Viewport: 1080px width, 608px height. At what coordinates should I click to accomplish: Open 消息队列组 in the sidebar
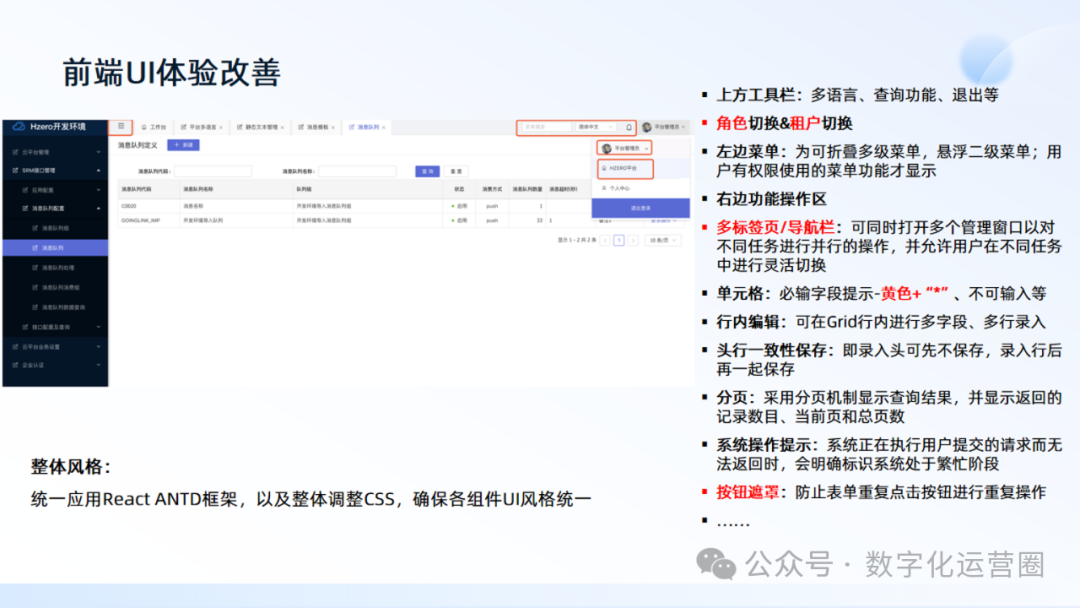tap(55, 228)
